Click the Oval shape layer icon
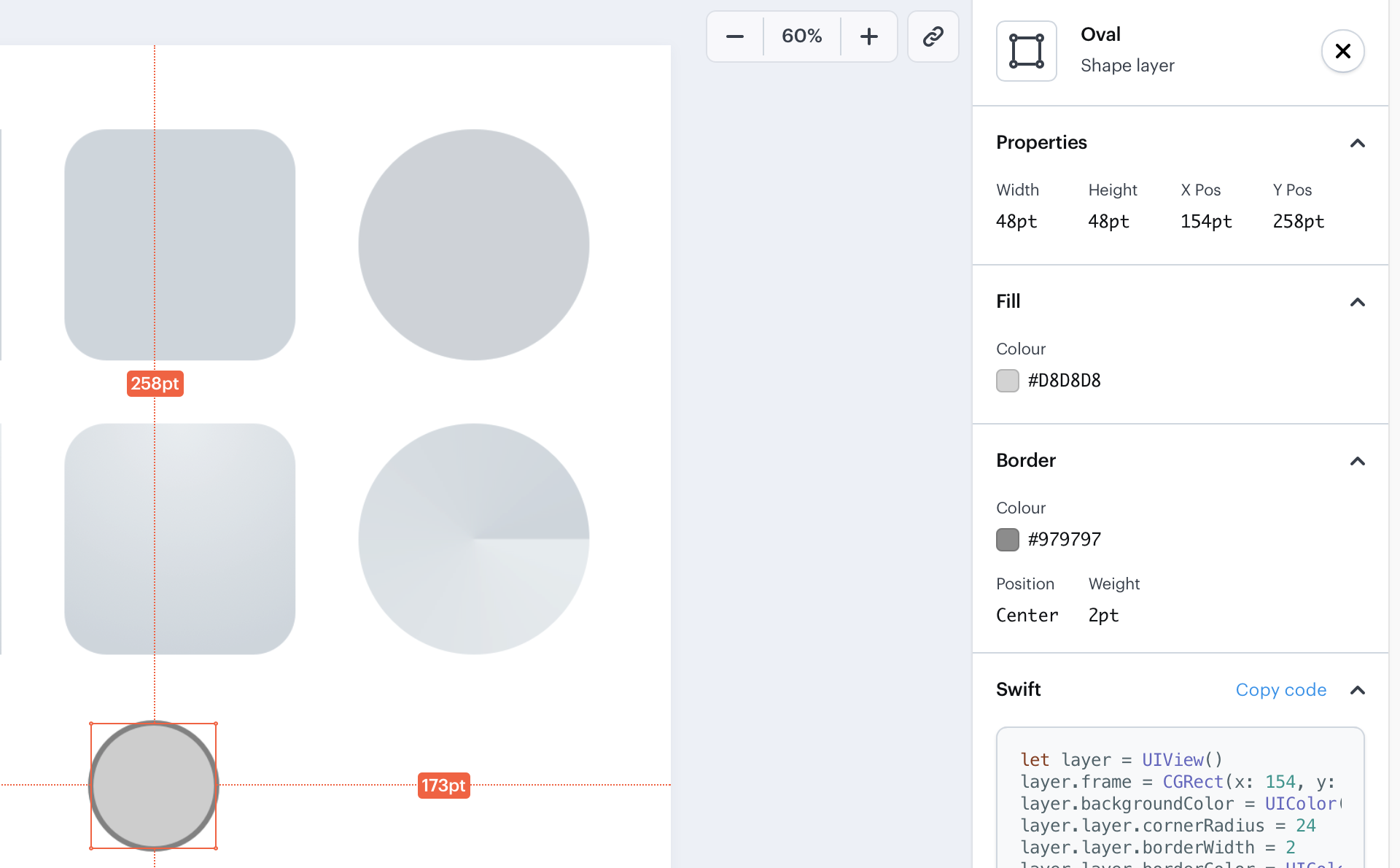 pyautogui.click(x=1026, y=51)
